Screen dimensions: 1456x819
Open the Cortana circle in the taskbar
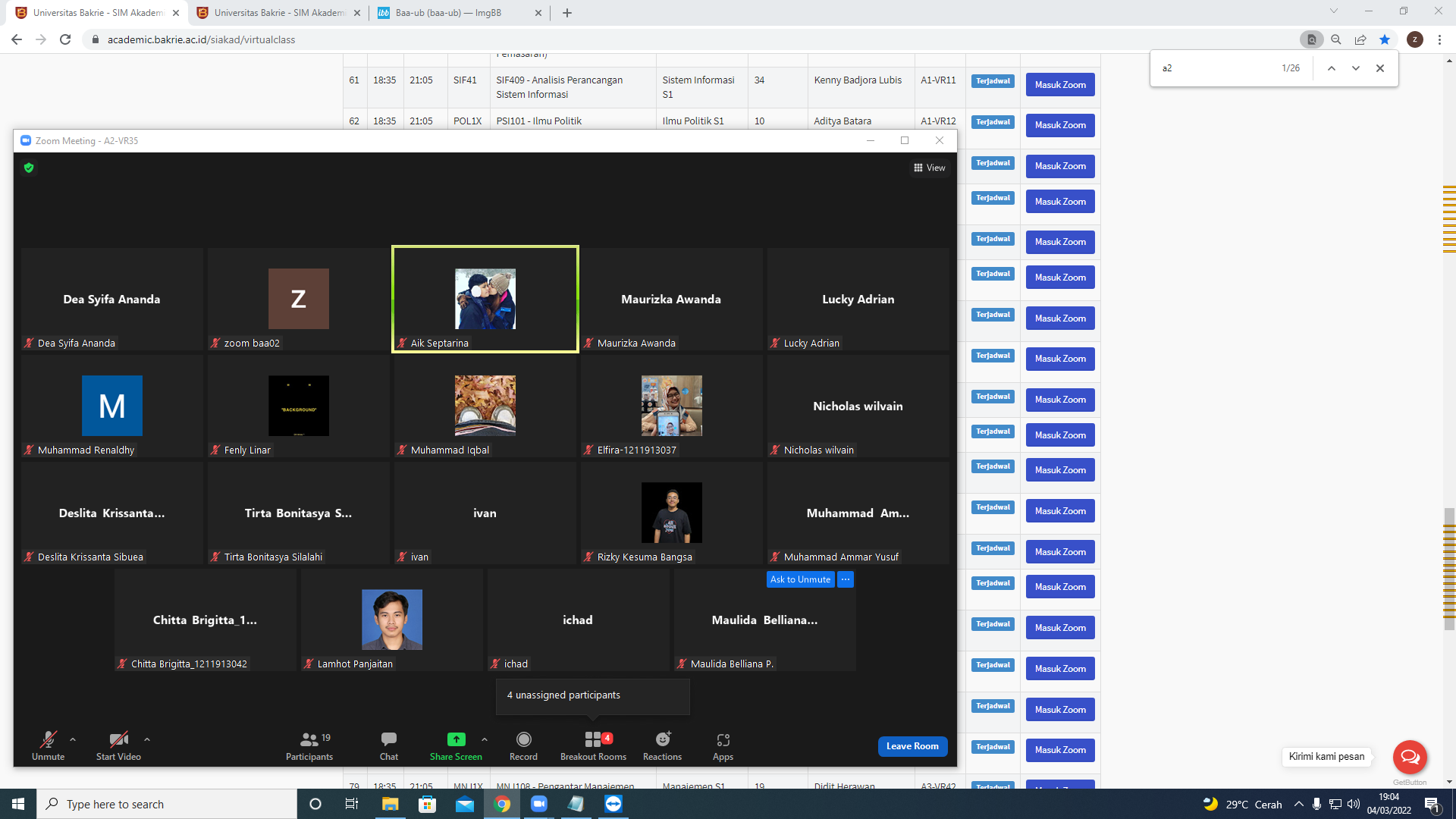tap(315, 804)
